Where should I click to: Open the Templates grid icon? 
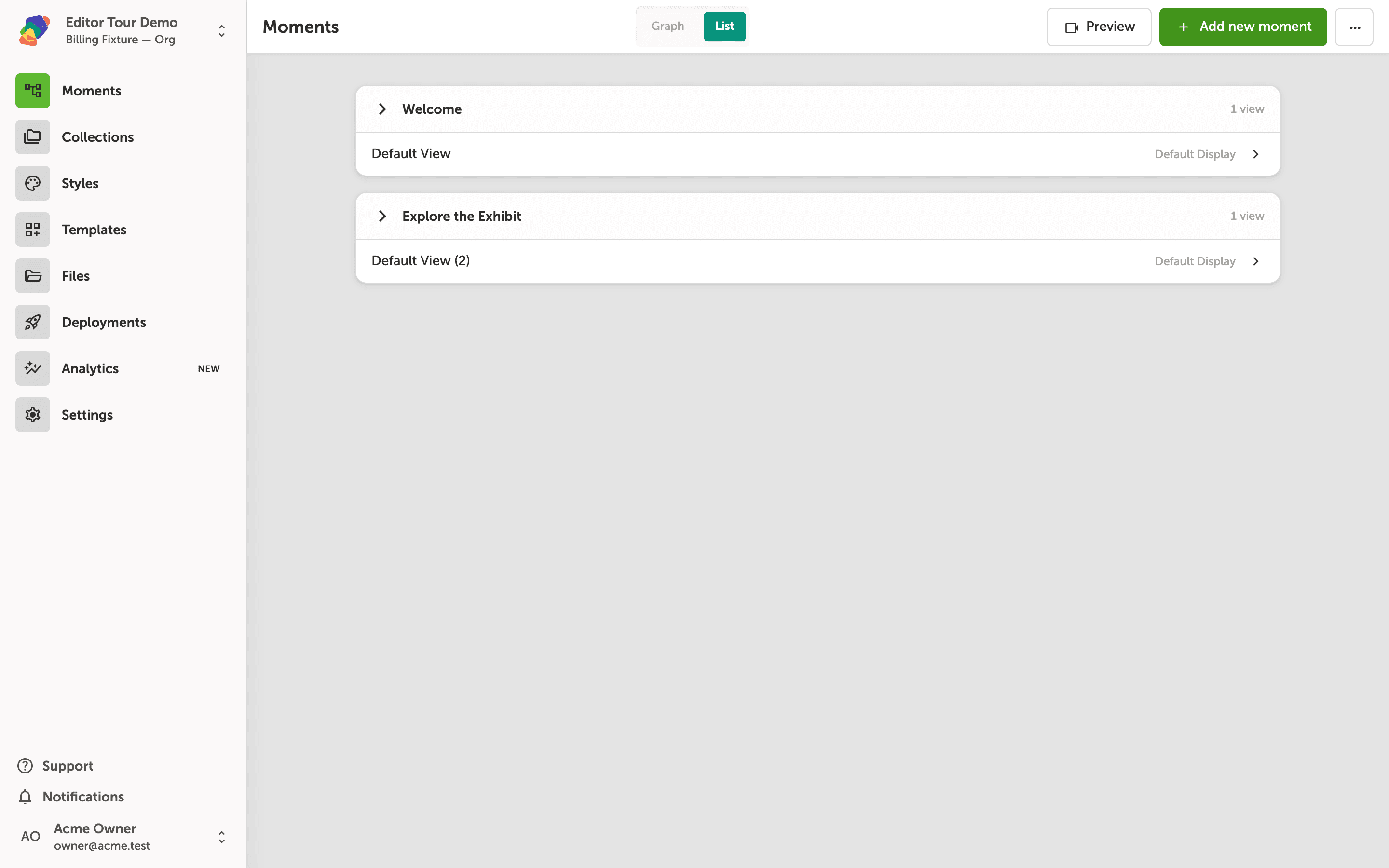point(33,230)
